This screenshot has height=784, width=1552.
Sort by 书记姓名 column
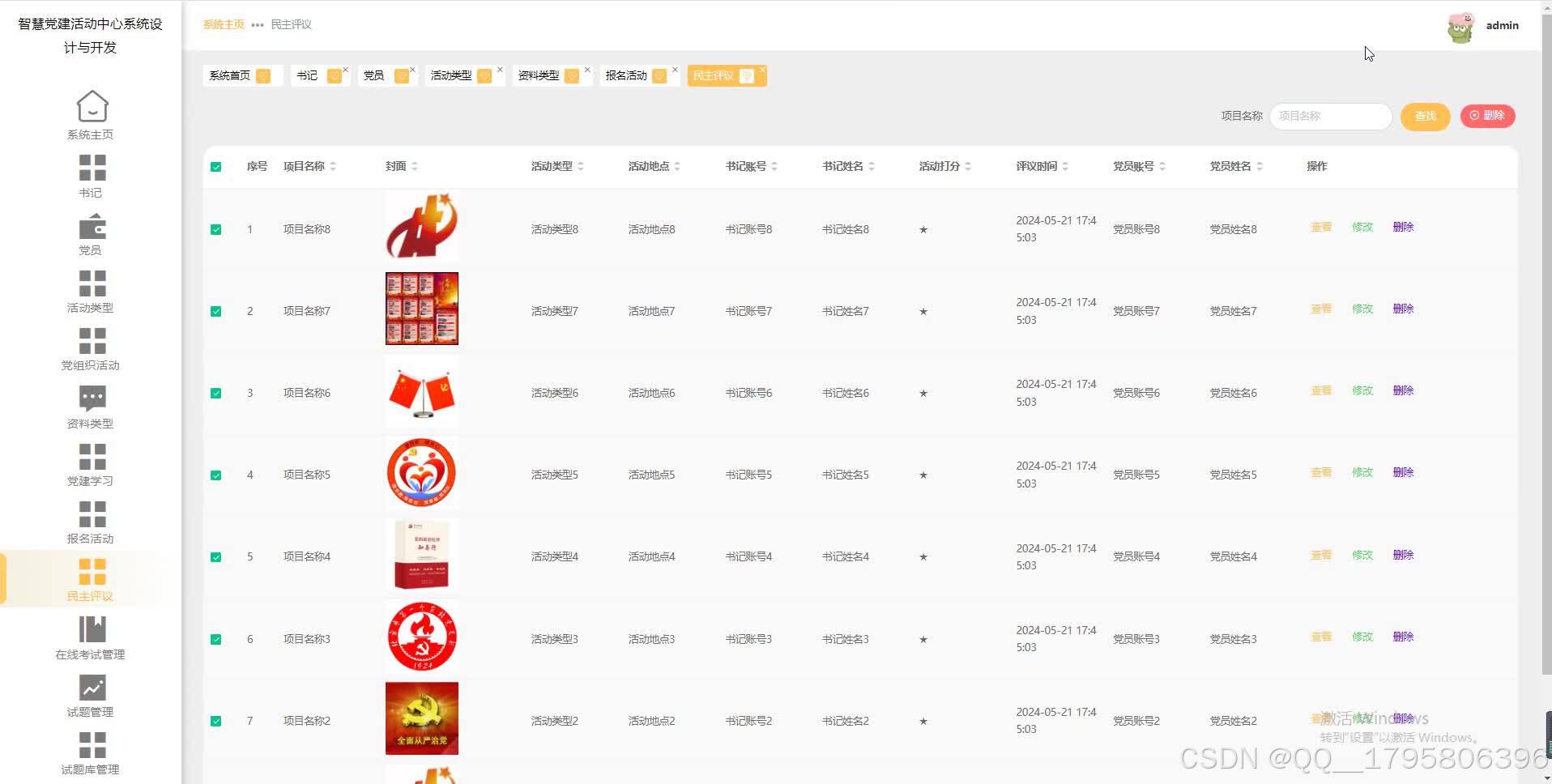click(872, 167)
